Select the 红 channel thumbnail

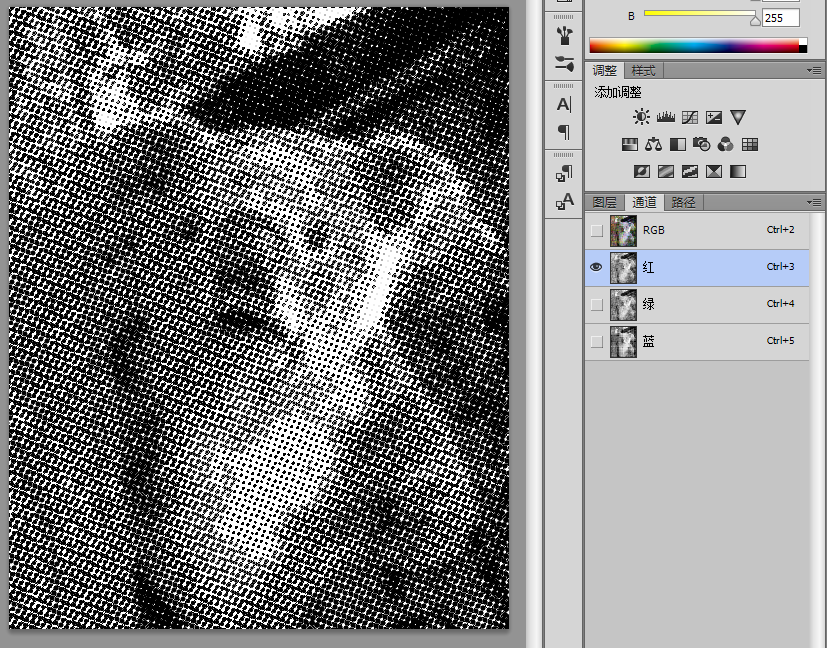click(623, 268)
